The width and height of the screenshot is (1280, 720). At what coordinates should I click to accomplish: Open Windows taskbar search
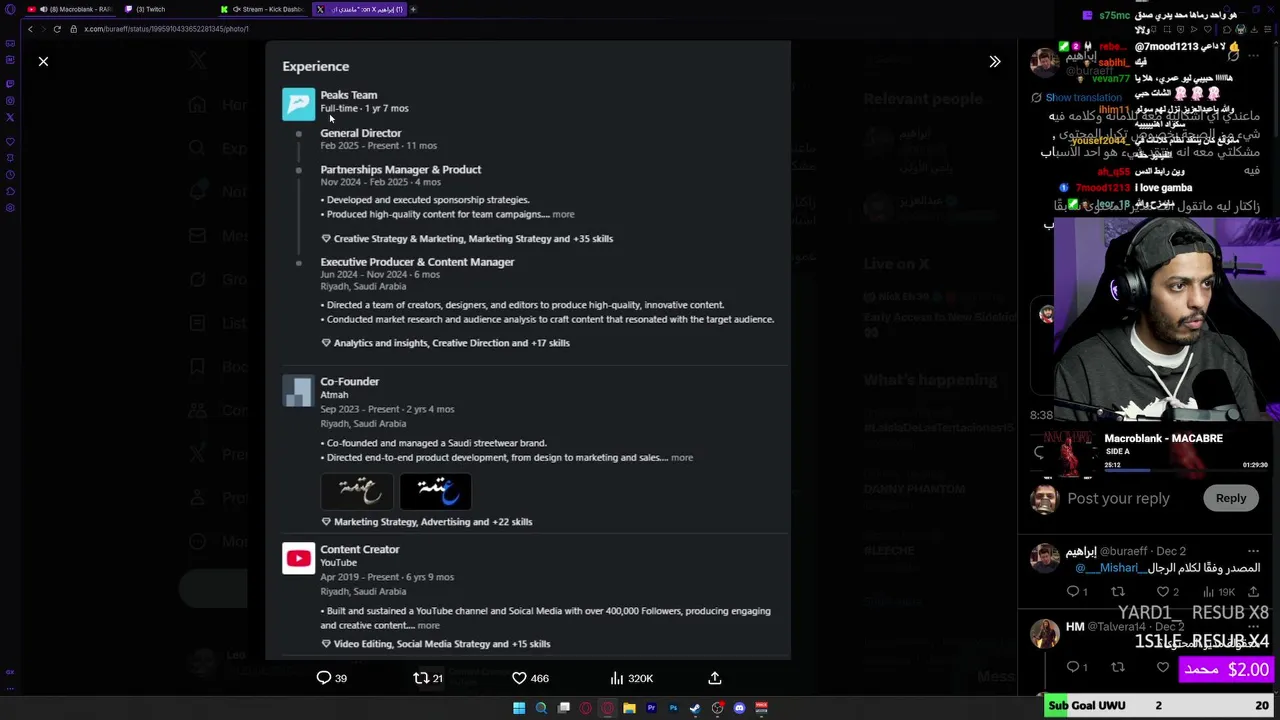[541, 708]
